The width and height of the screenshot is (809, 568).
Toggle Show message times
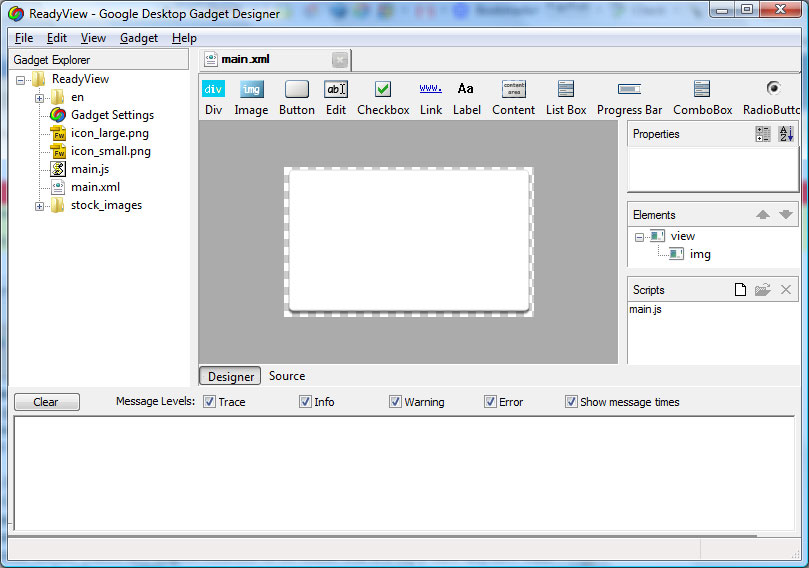tap(571, 401)
